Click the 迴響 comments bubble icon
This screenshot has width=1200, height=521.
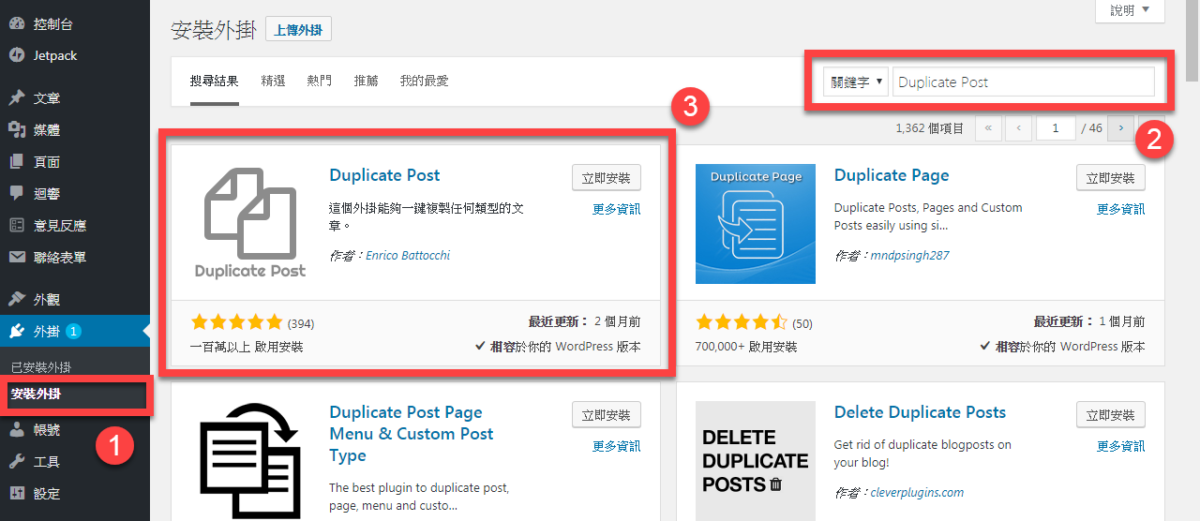click(x=17, y=193)
